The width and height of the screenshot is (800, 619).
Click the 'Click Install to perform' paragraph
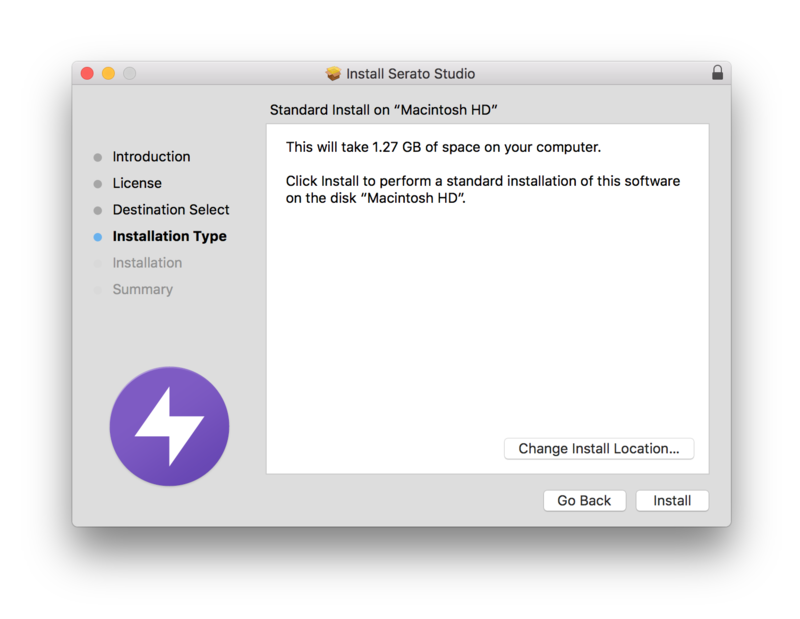483,189
